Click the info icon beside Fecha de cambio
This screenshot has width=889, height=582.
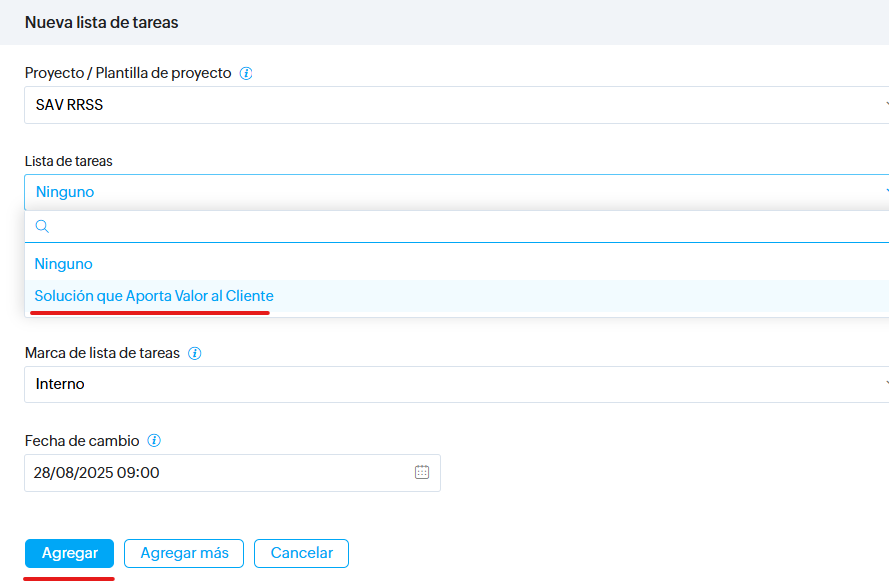[x=155, y=440]
